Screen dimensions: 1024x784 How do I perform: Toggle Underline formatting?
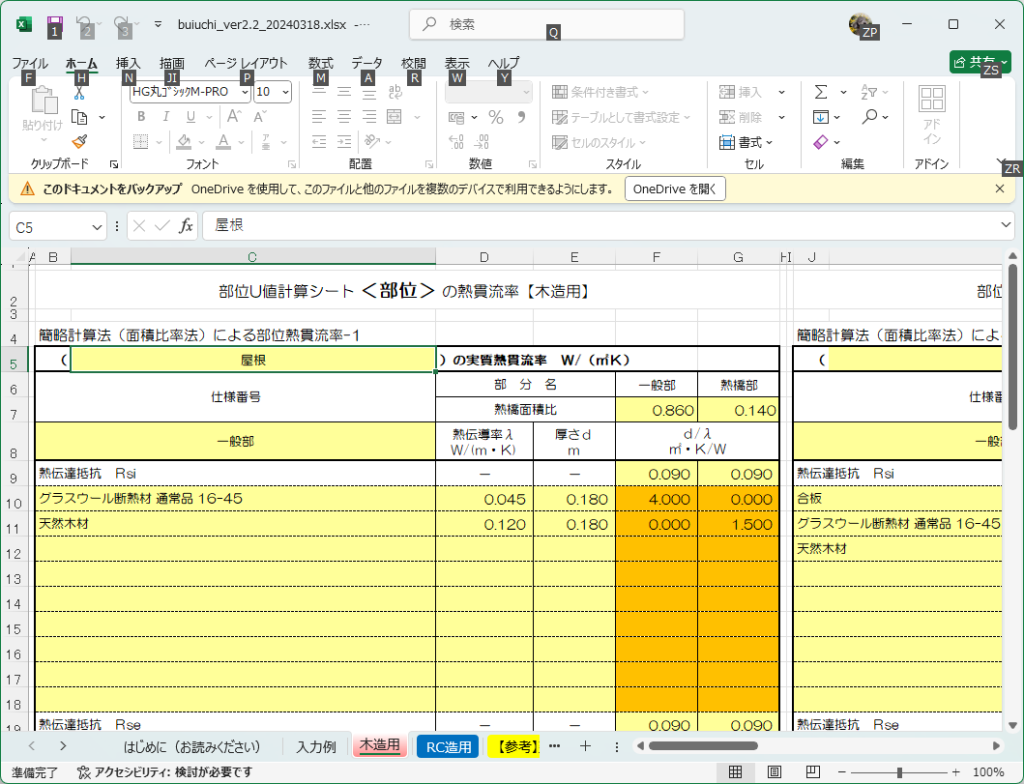191,117
